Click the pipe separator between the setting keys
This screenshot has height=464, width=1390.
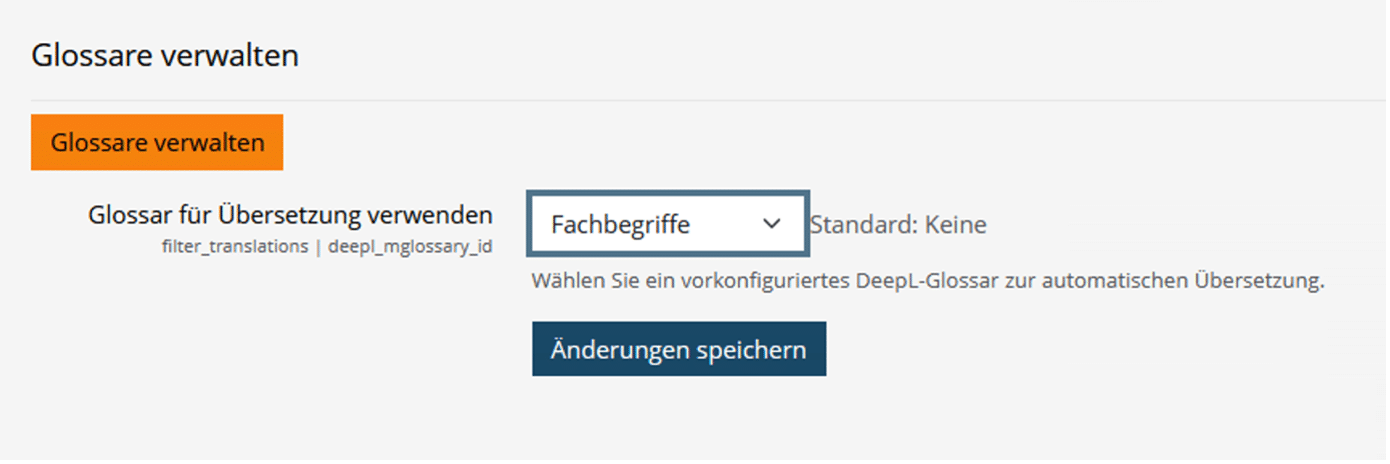tap(318, 246)
